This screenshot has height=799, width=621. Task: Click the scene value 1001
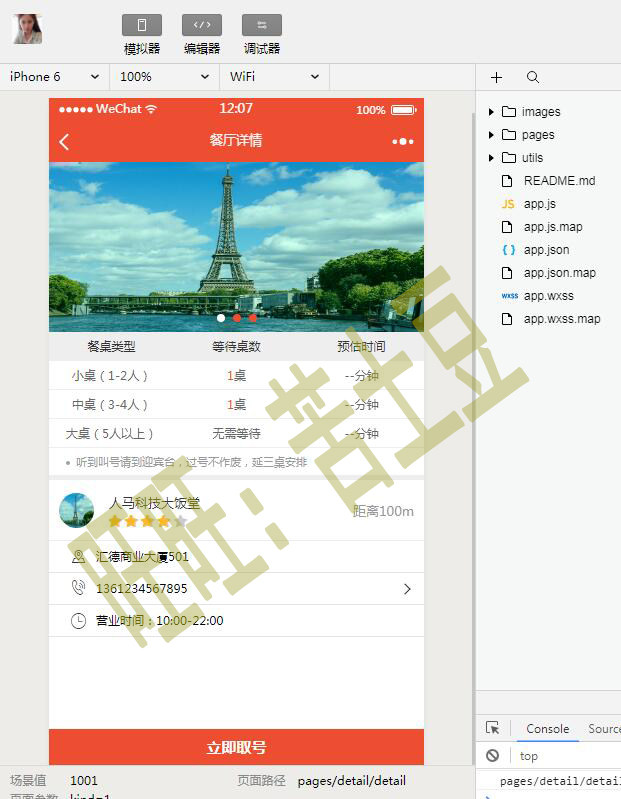(x=84, y=781)
